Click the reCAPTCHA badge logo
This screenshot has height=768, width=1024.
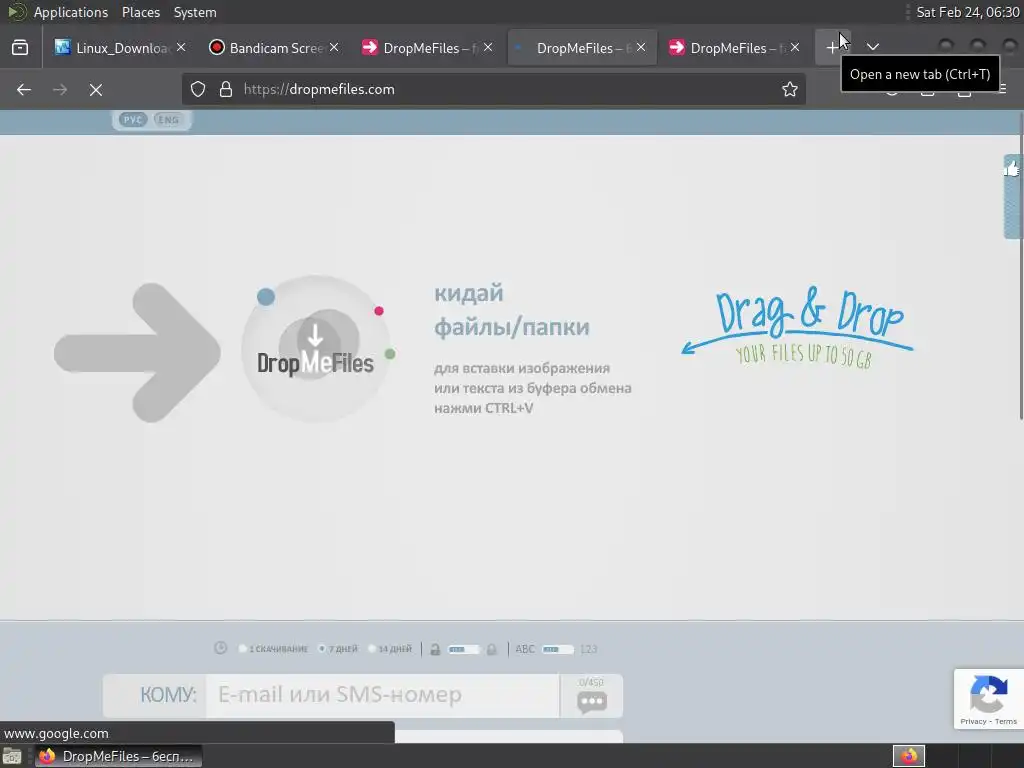[x=988, y=695]
